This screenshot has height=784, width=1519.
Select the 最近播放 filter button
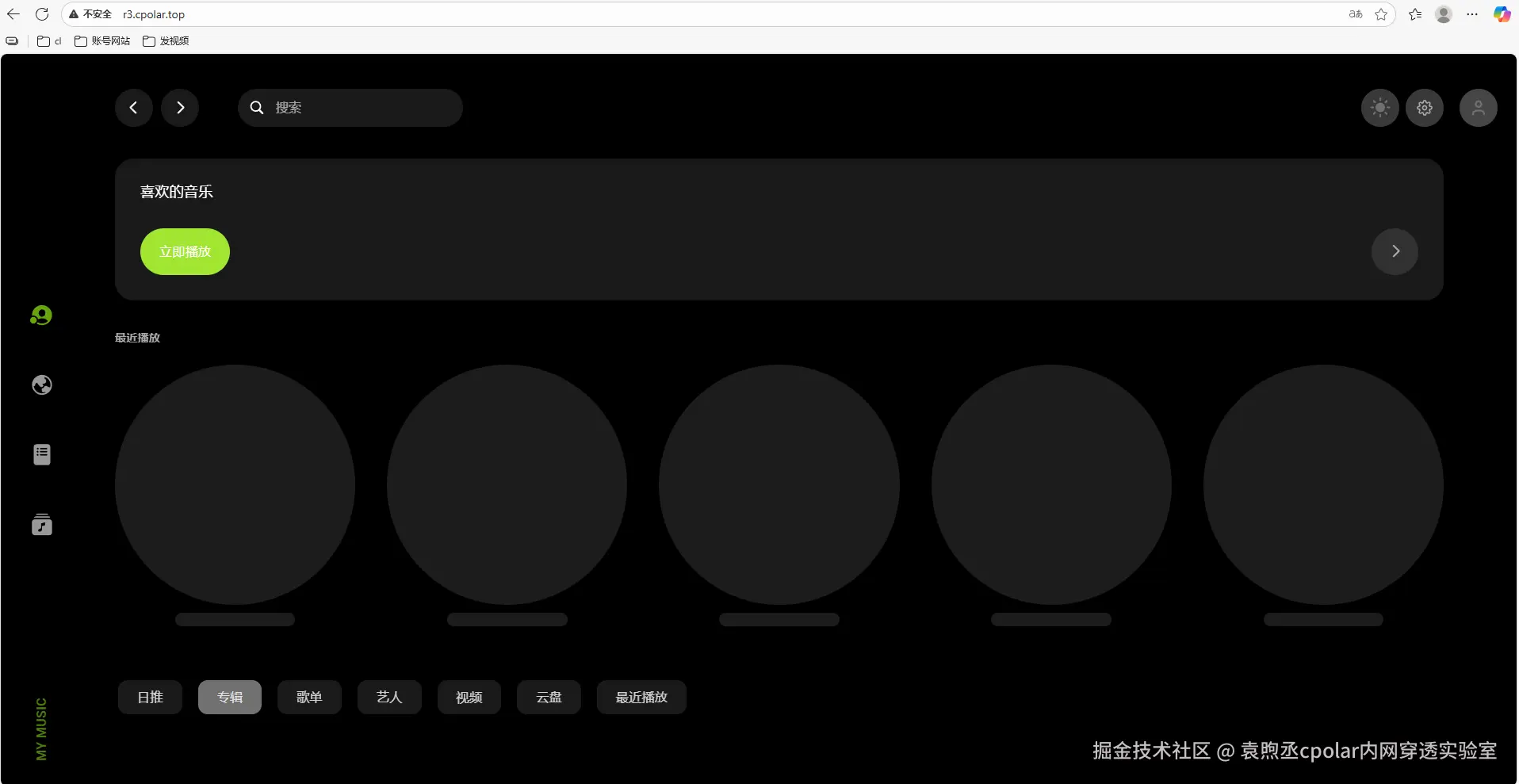click(641, 697)
